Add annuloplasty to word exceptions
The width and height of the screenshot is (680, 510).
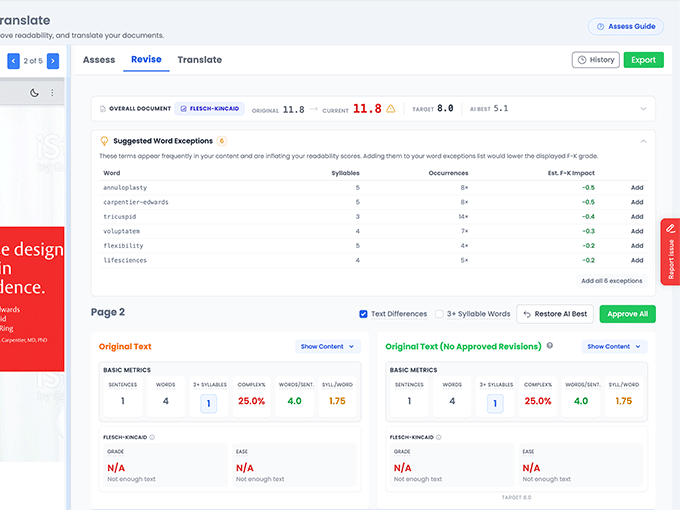pos(637,188)
